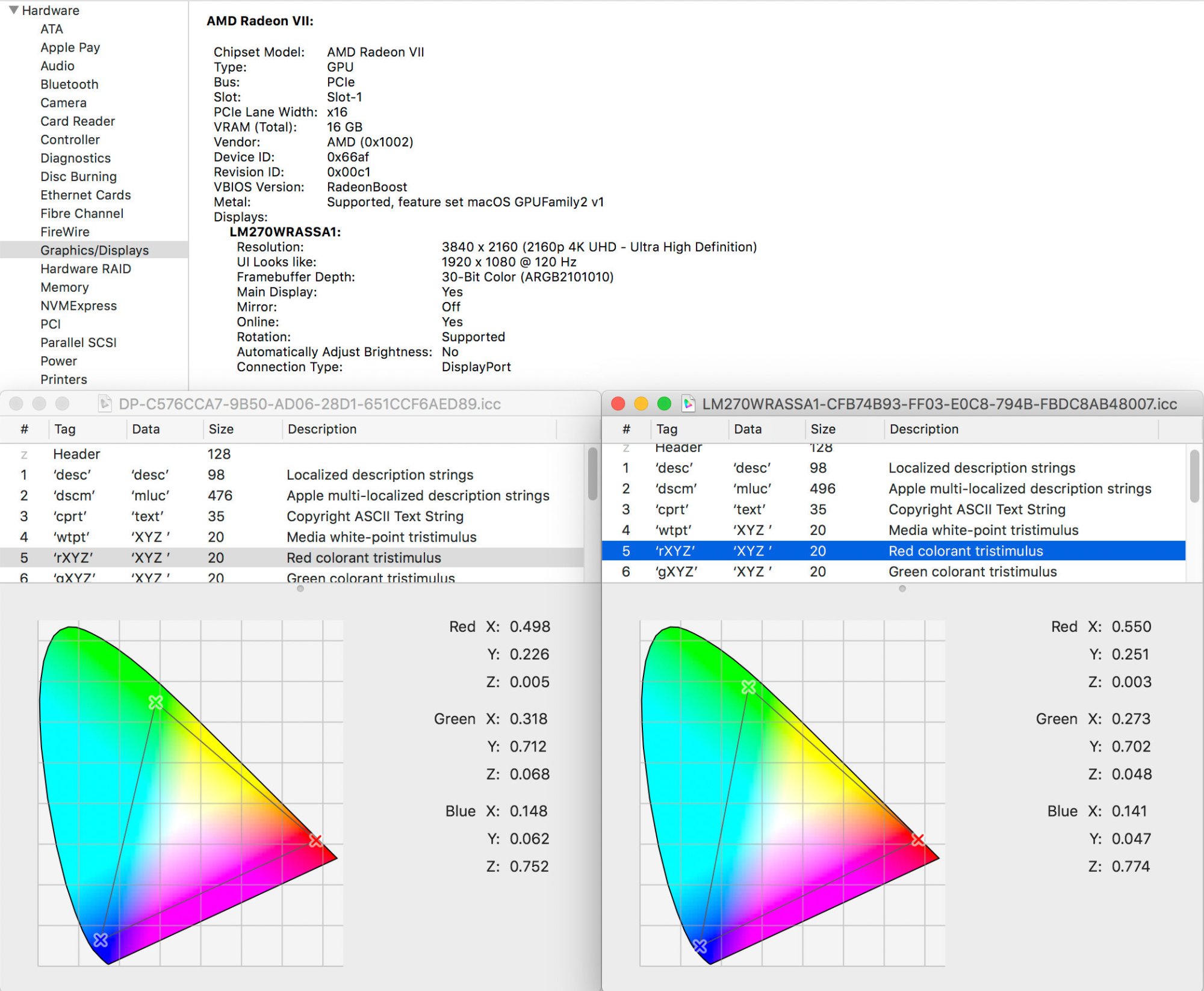The width and height of the screenshot is (1204, 991).
Task: Select the green colorant marker on the left diagram
Action: click(157, 700)
